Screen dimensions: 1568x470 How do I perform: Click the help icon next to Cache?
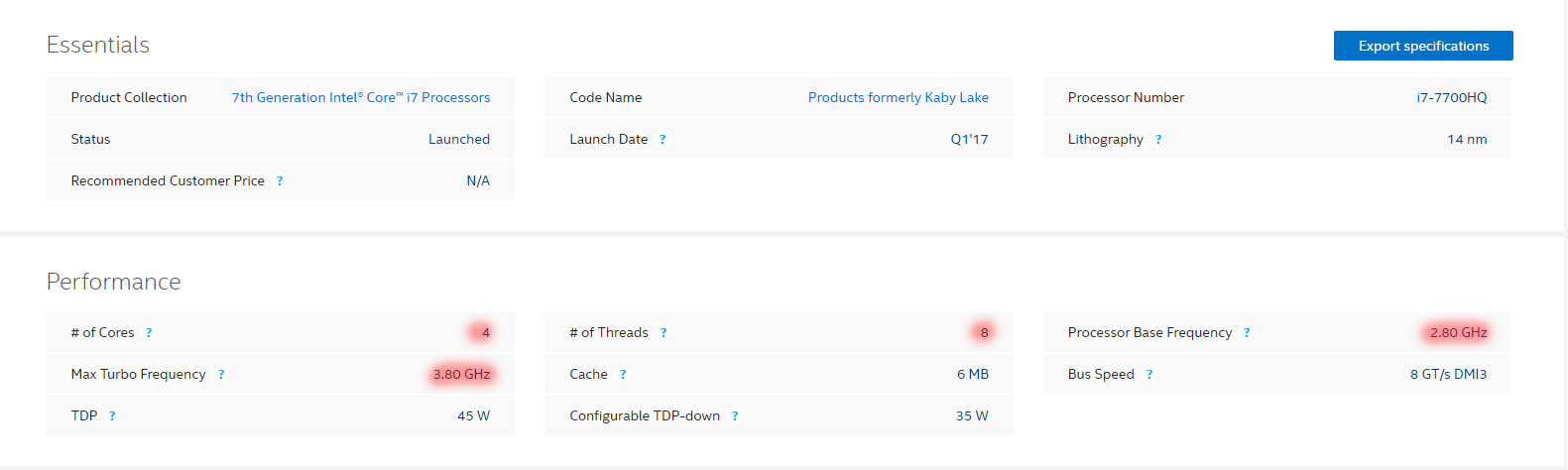tap(623, 375)
